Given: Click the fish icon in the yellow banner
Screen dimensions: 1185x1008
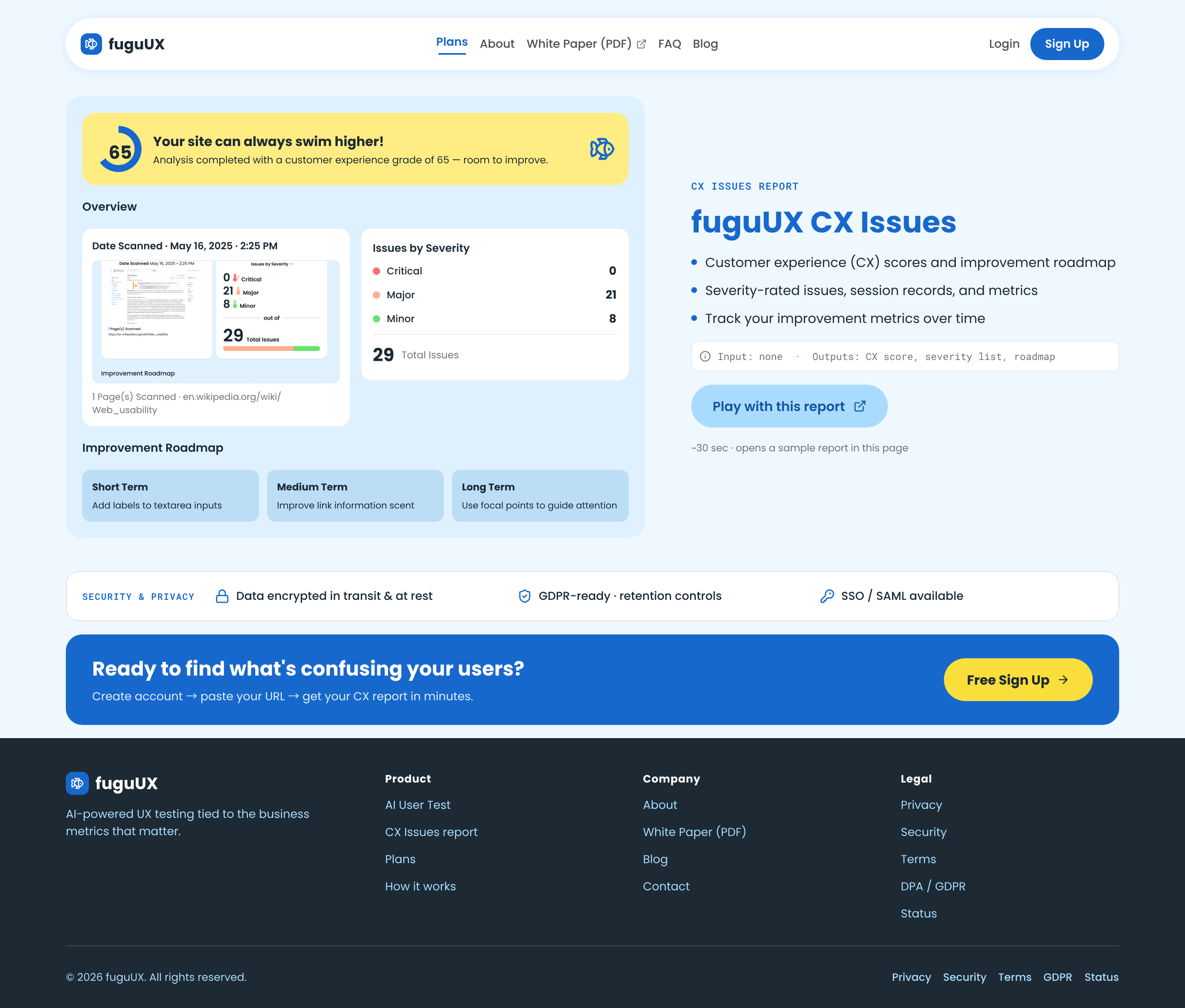Looking at the screenshot, I should pos(602,149).
